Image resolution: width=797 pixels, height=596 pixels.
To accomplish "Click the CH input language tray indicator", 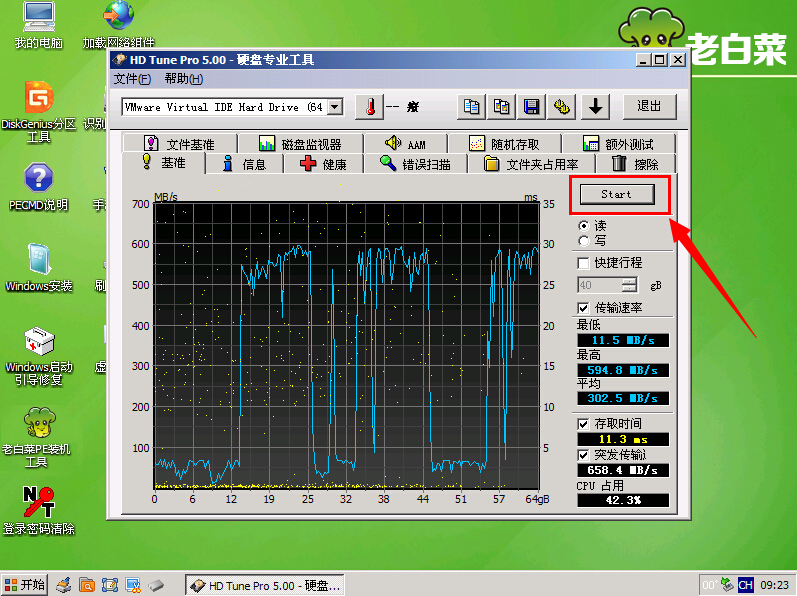I will tap(745, 585).
